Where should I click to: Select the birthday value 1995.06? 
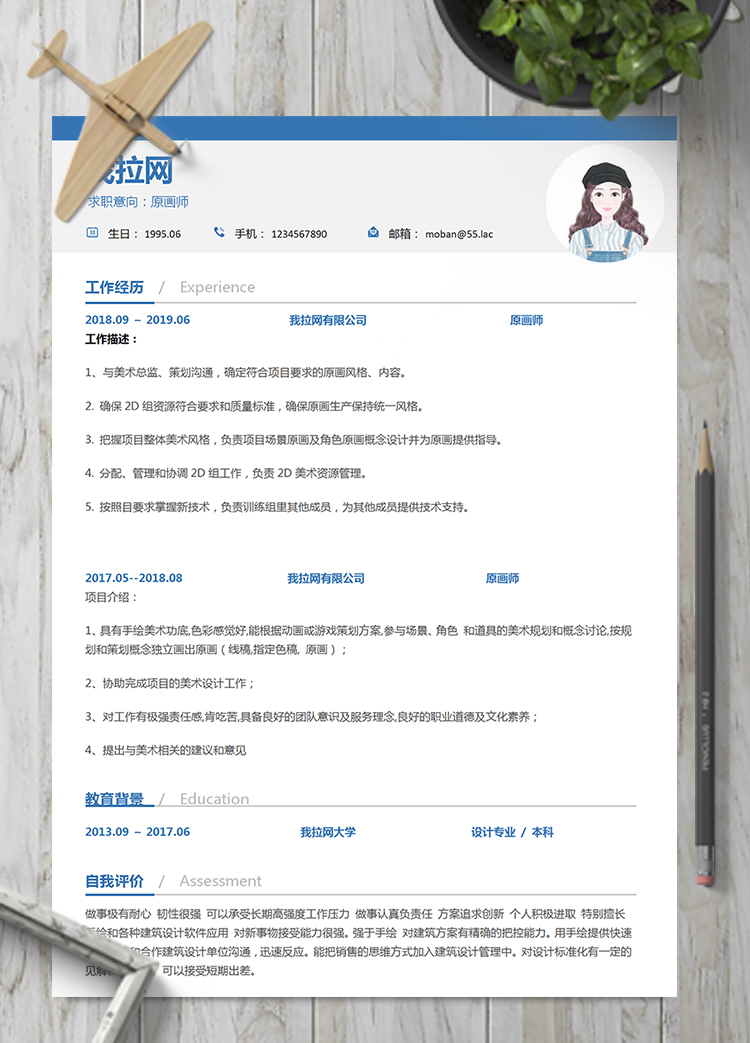[x=162, y=234]
